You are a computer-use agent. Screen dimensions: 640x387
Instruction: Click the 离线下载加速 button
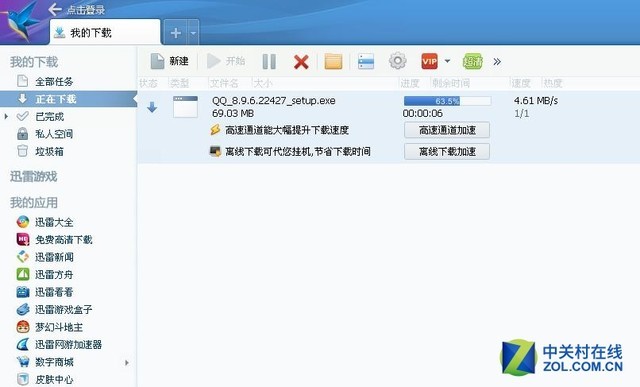pyautogui.click(x=447, y=152)
